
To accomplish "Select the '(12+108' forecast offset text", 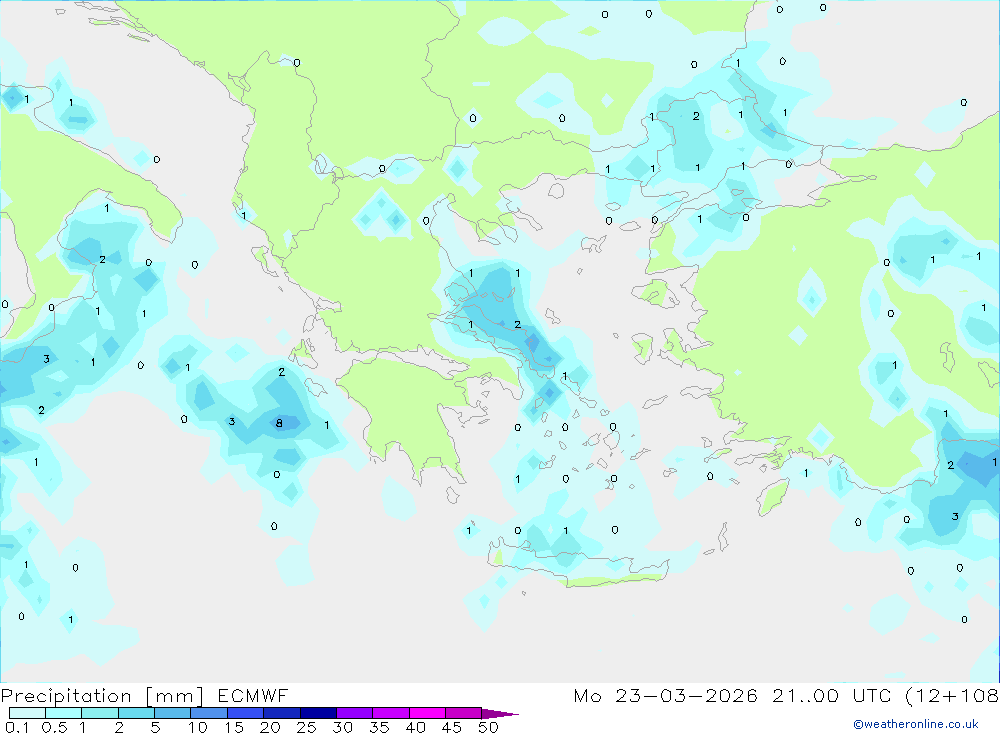I will [x=952, y=695].
